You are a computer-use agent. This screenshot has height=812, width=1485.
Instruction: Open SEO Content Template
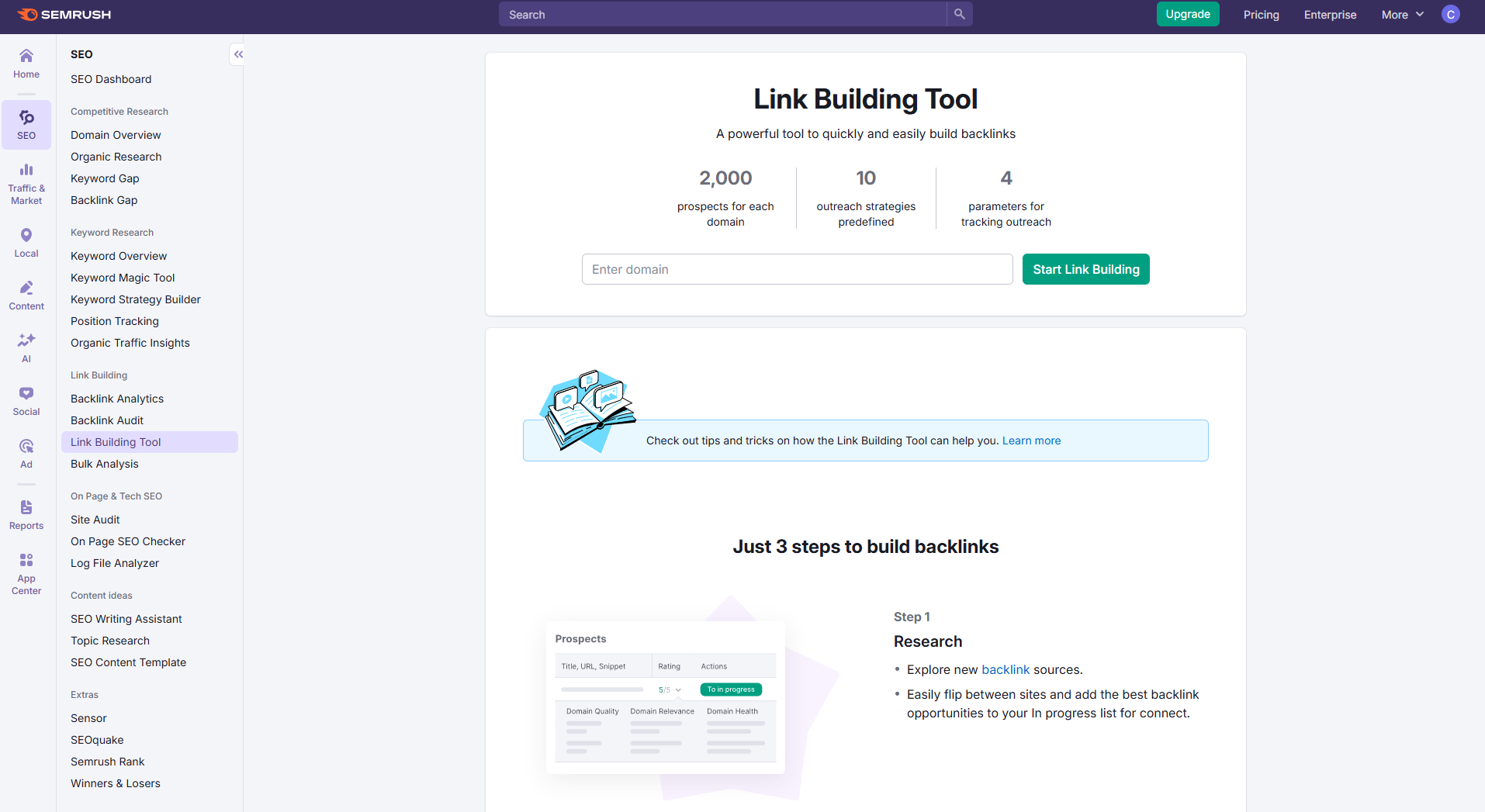(x=129, y=662)
